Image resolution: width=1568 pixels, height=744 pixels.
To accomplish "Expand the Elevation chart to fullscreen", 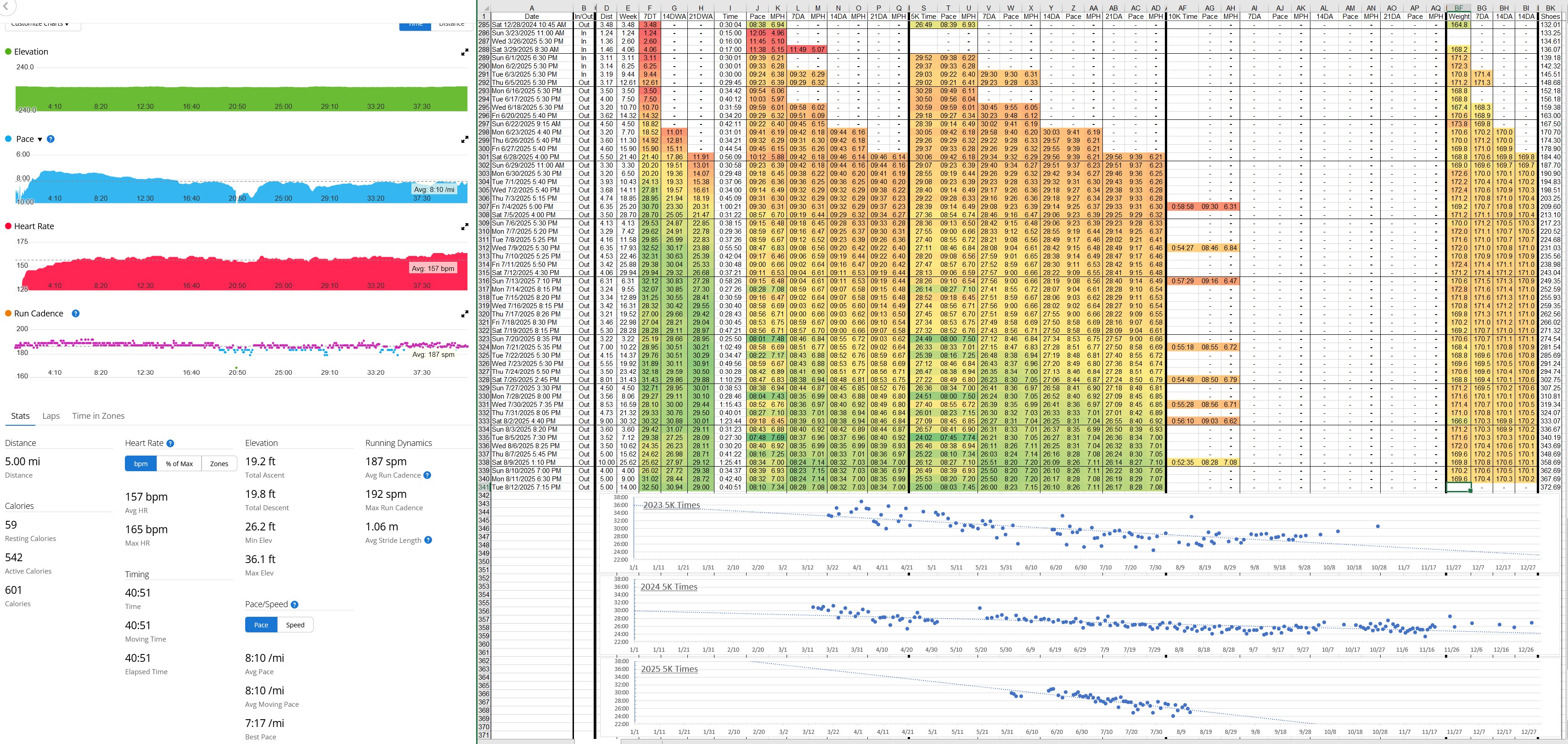I will click(465, 52).
